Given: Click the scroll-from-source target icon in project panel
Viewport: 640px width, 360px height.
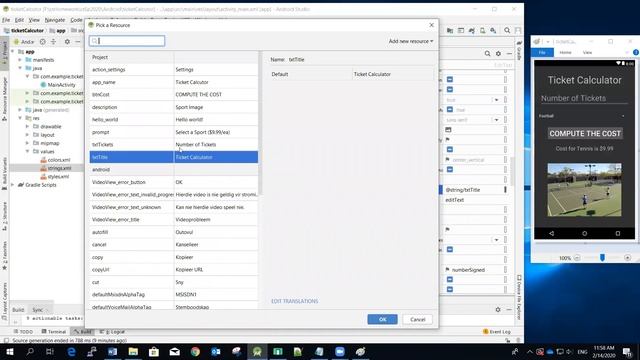Looking at the screenshot, I should pos(42,42).
